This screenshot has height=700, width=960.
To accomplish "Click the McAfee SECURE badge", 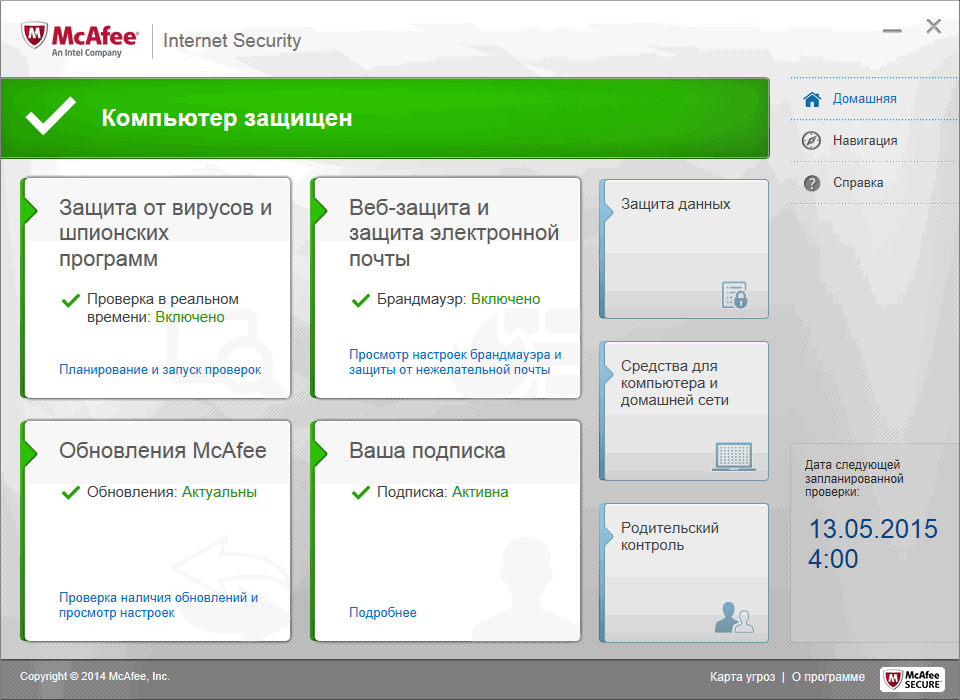I will [913, 678].
